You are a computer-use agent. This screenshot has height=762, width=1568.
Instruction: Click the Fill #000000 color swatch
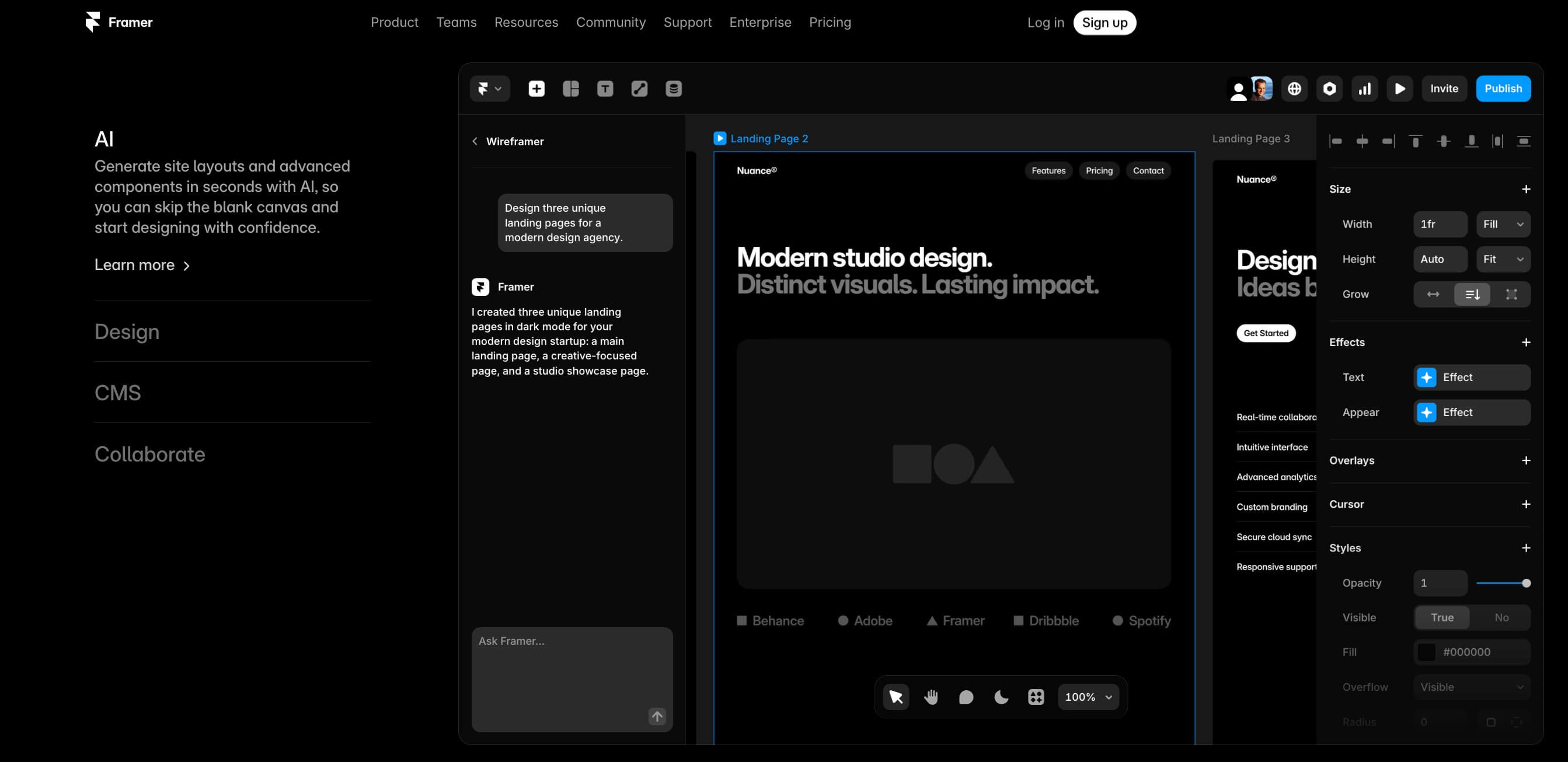[x=1426, y=652]
